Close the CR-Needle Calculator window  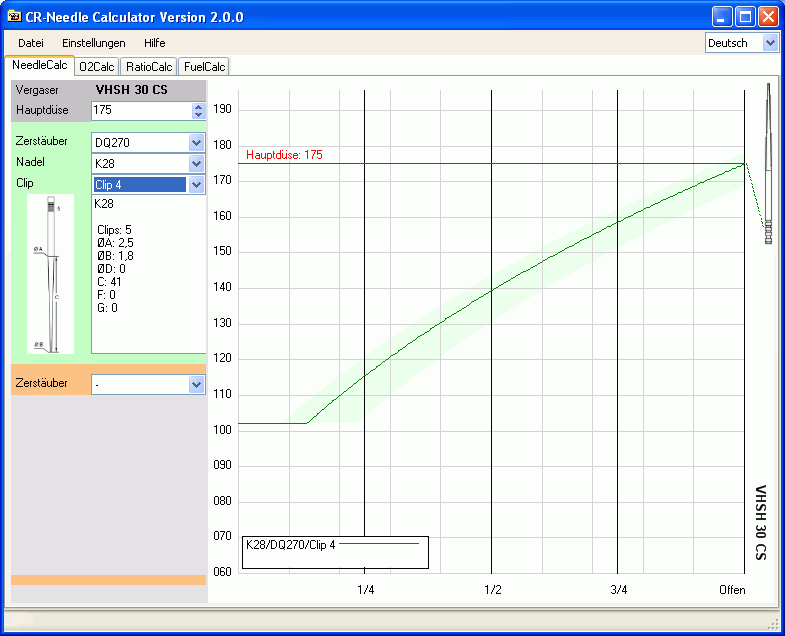pyautogui.click(x=768, y=17)
